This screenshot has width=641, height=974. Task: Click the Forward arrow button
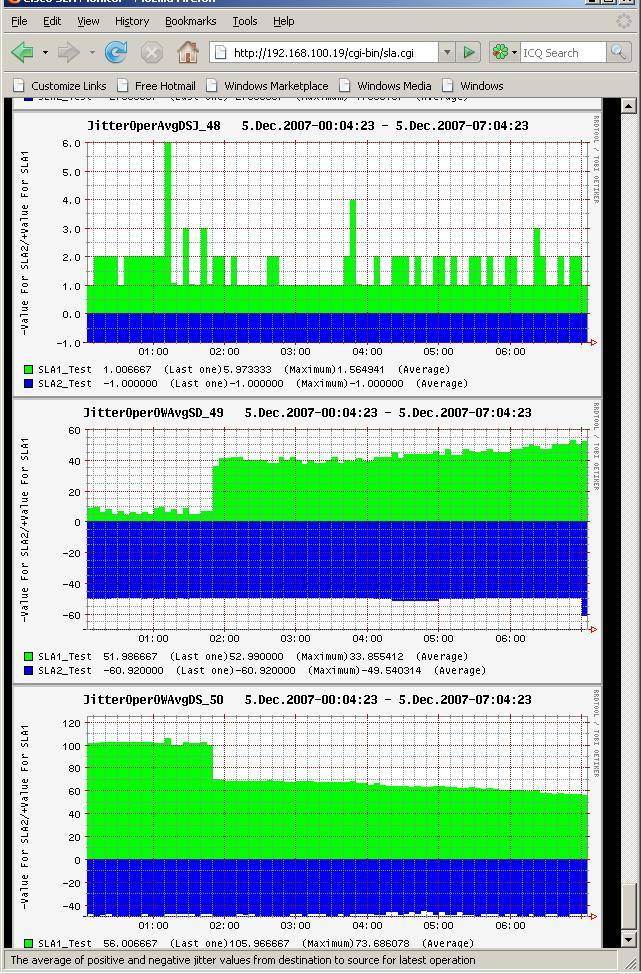[68, 52]
